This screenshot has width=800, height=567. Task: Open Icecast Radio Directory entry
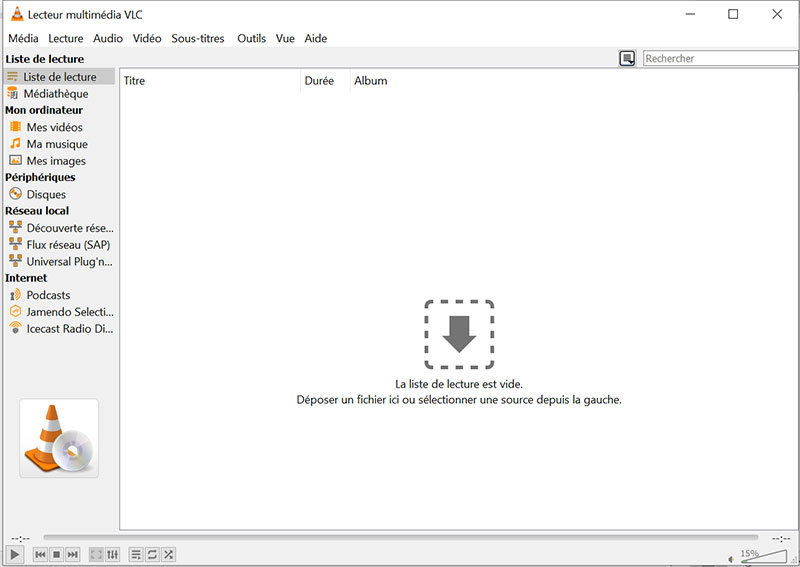pos(70,329)
